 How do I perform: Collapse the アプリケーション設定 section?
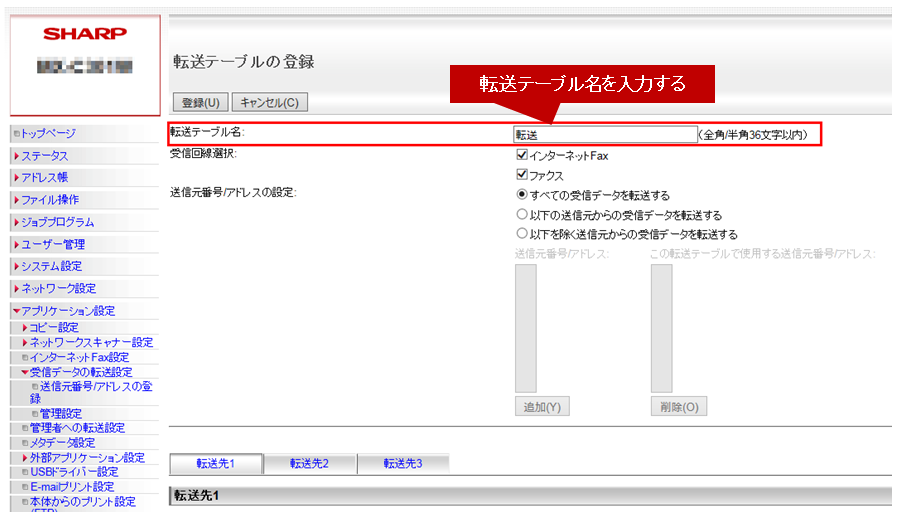pos(62,311)
